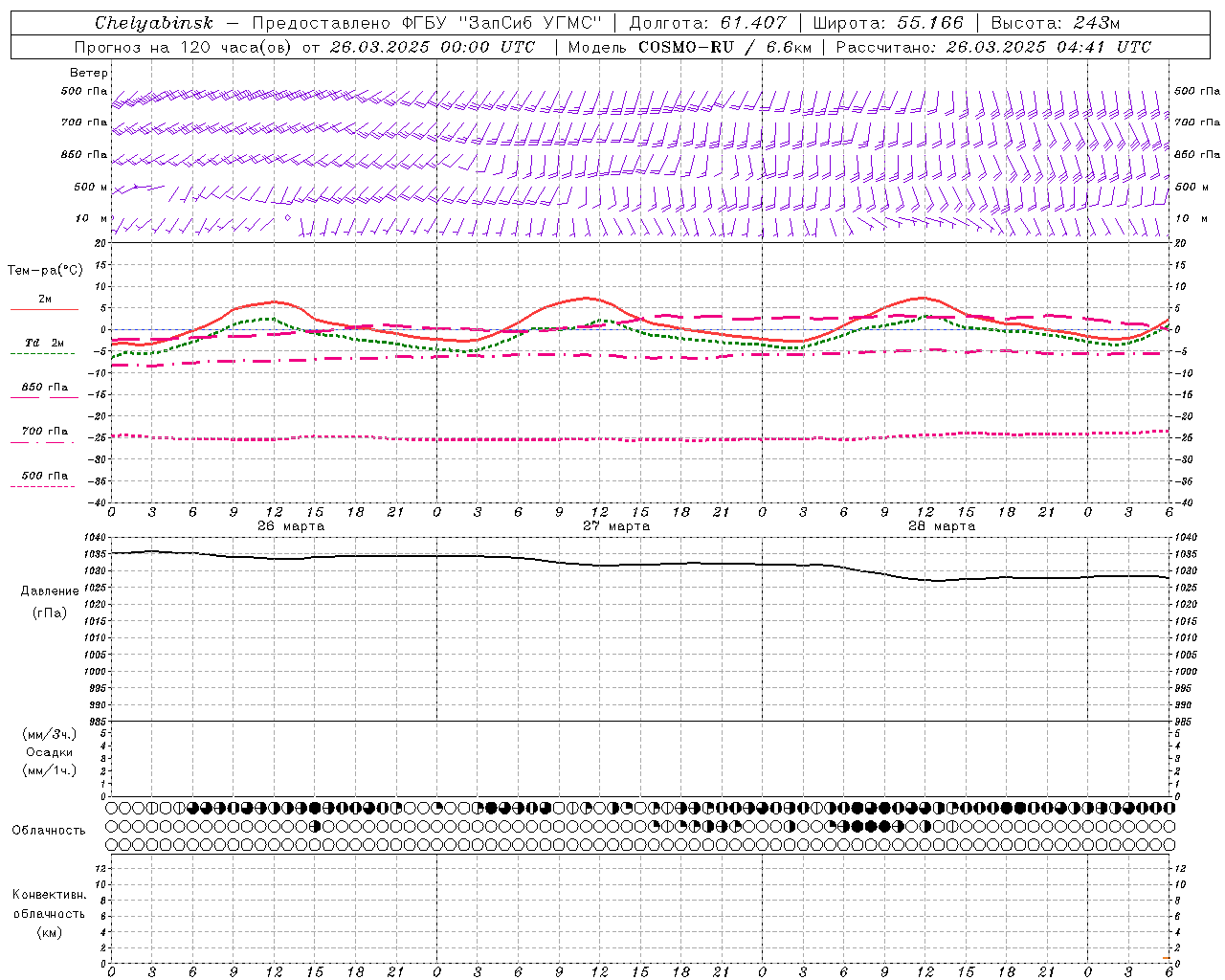Click the pink dash-dot 700 гПа legend line
This screenshot has width=1225, height=980.
[x=42, y=442]
